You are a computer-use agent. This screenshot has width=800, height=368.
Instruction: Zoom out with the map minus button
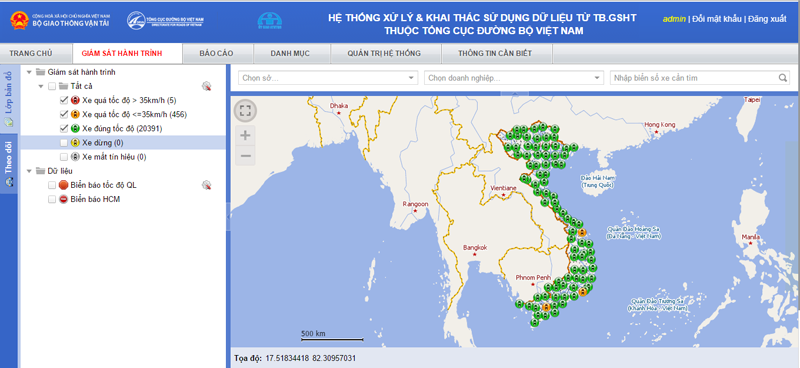point(245,155)
